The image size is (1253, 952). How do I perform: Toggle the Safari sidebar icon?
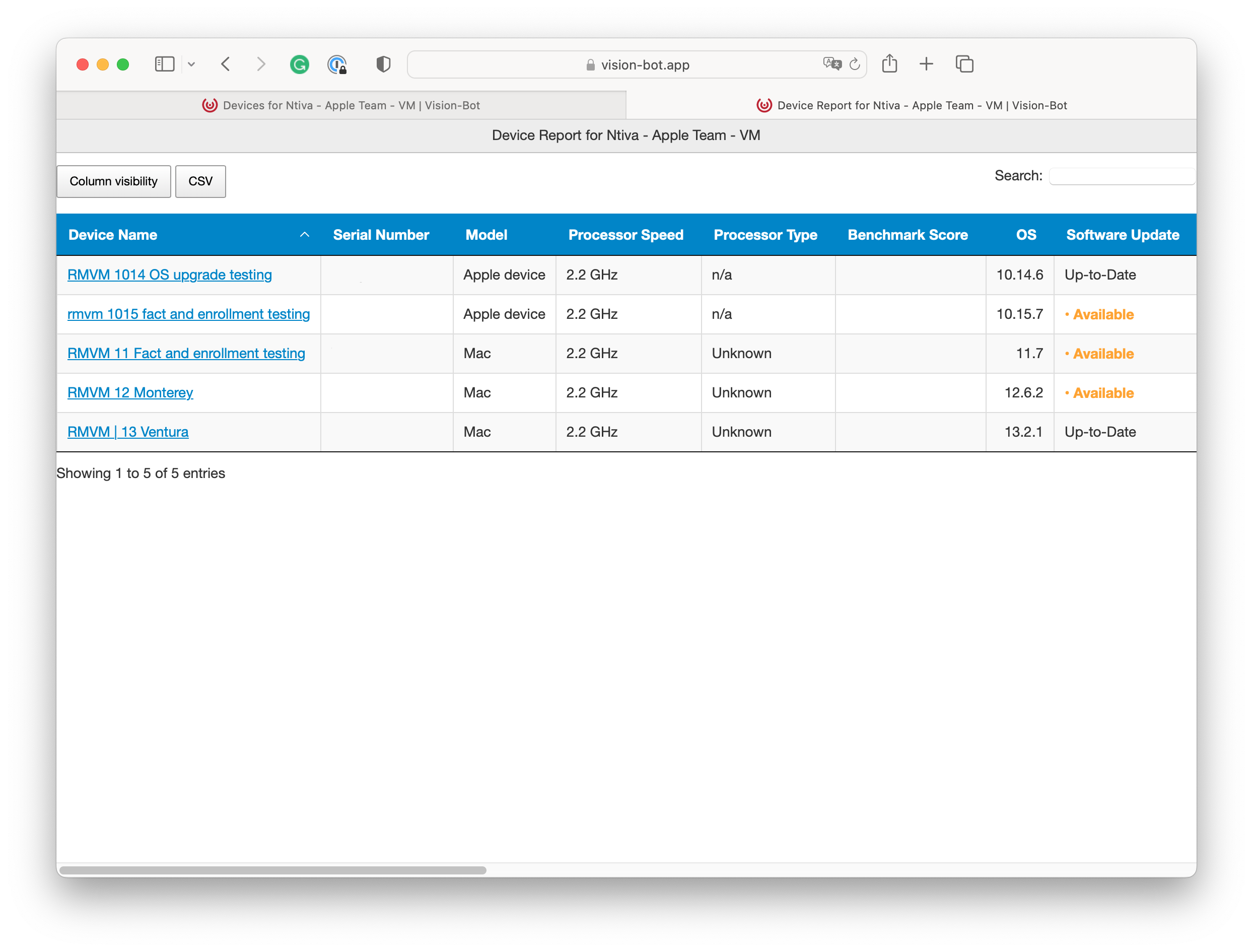tap(164, 64)
